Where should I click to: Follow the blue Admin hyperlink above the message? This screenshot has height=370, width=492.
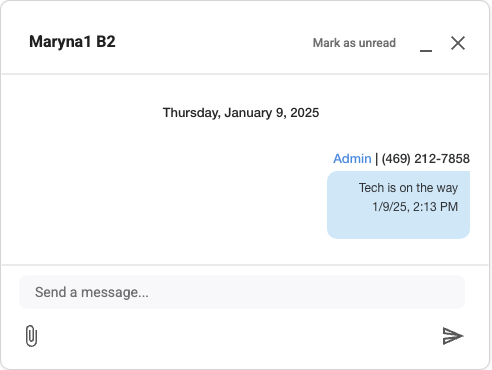tap(352, 159)
